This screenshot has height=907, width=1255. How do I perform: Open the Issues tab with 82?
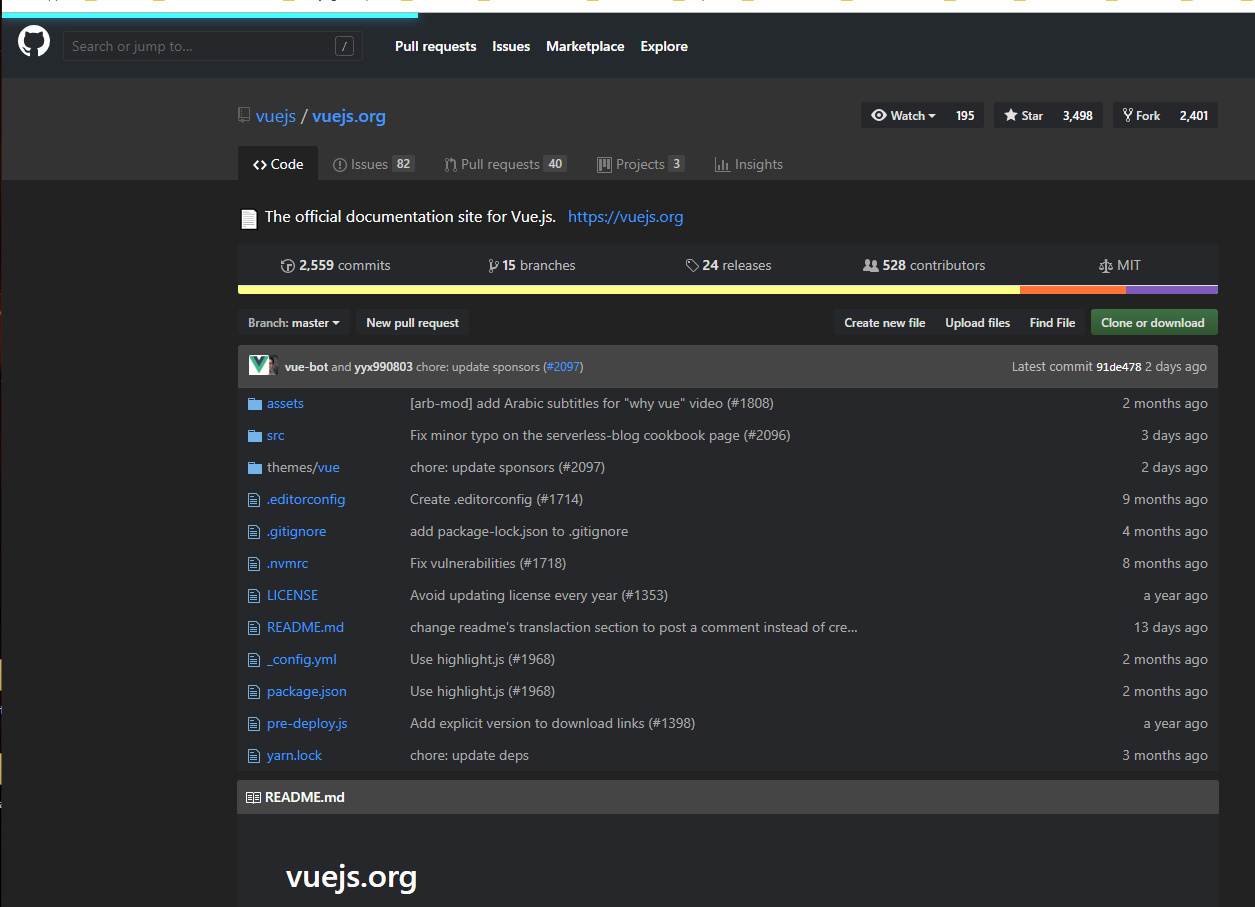click(374, 164)
